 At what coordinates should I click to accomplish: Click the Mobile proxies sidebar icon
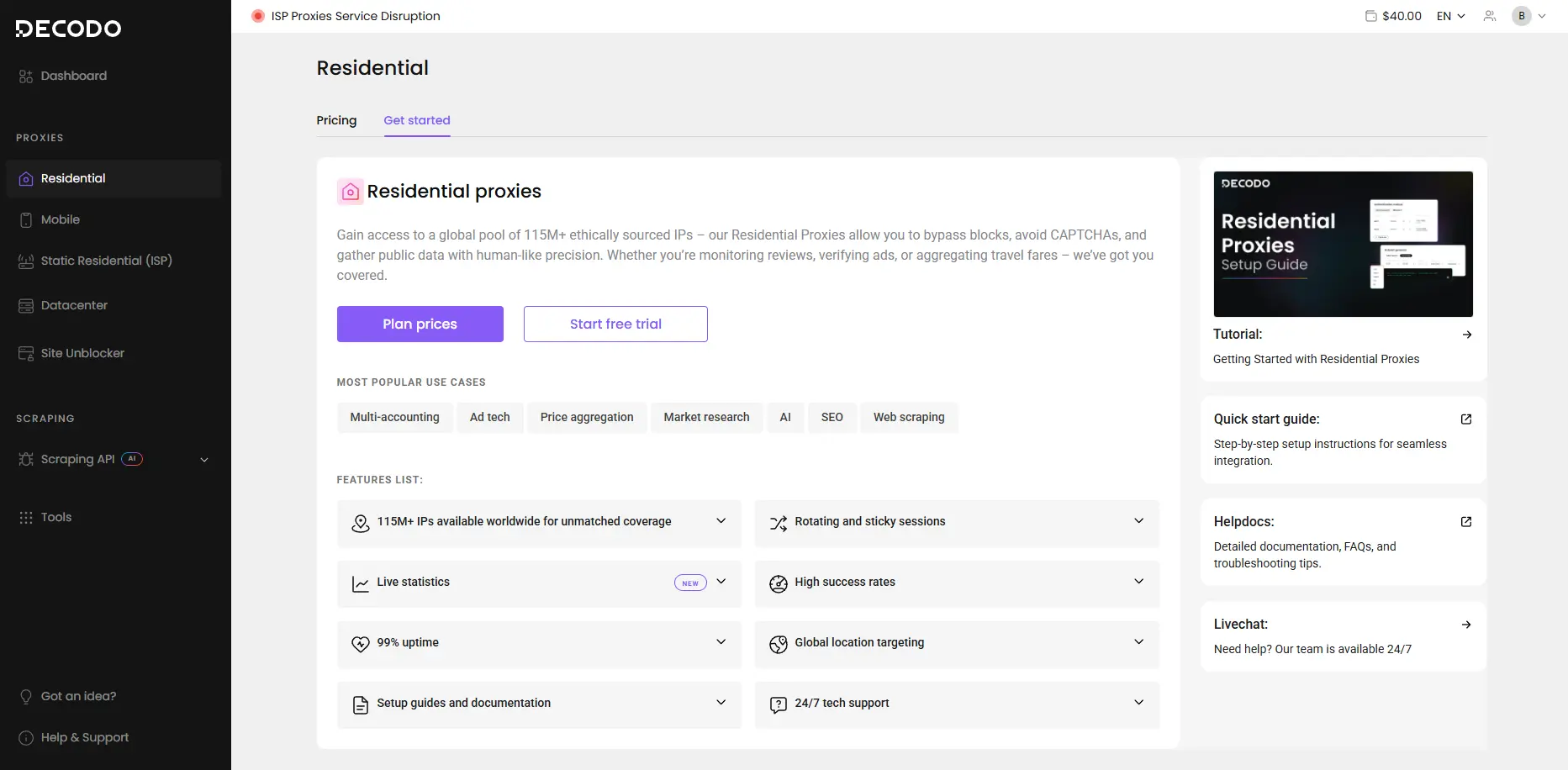pos(26,220)
